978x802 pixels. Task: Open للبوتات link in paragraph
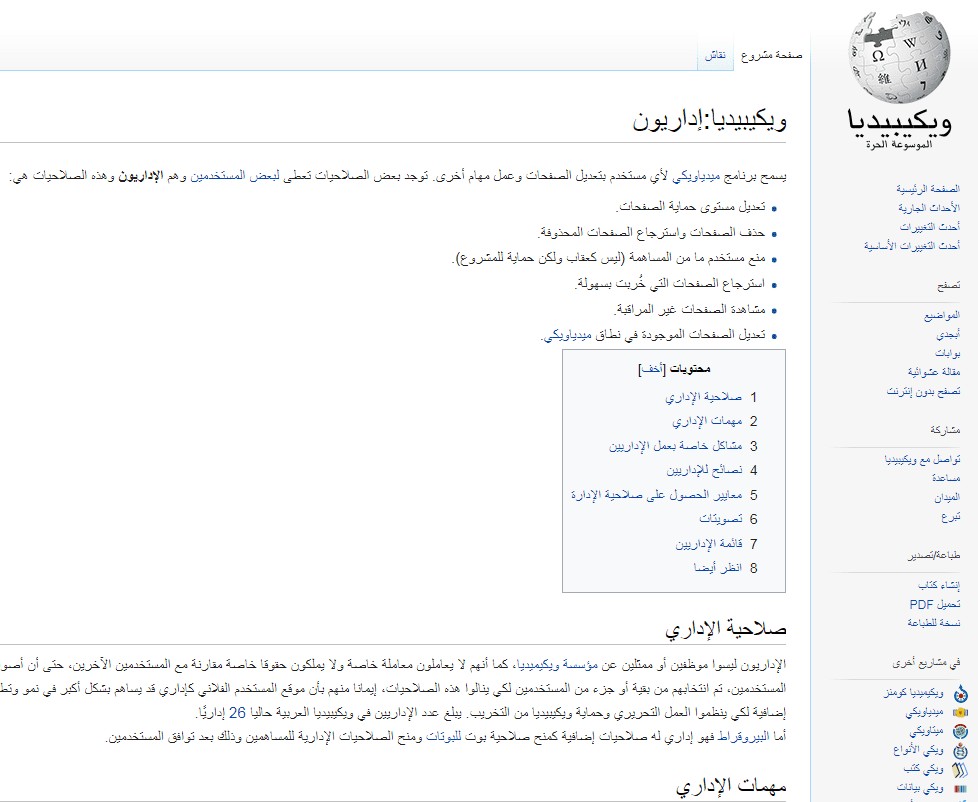coord(443,737)
